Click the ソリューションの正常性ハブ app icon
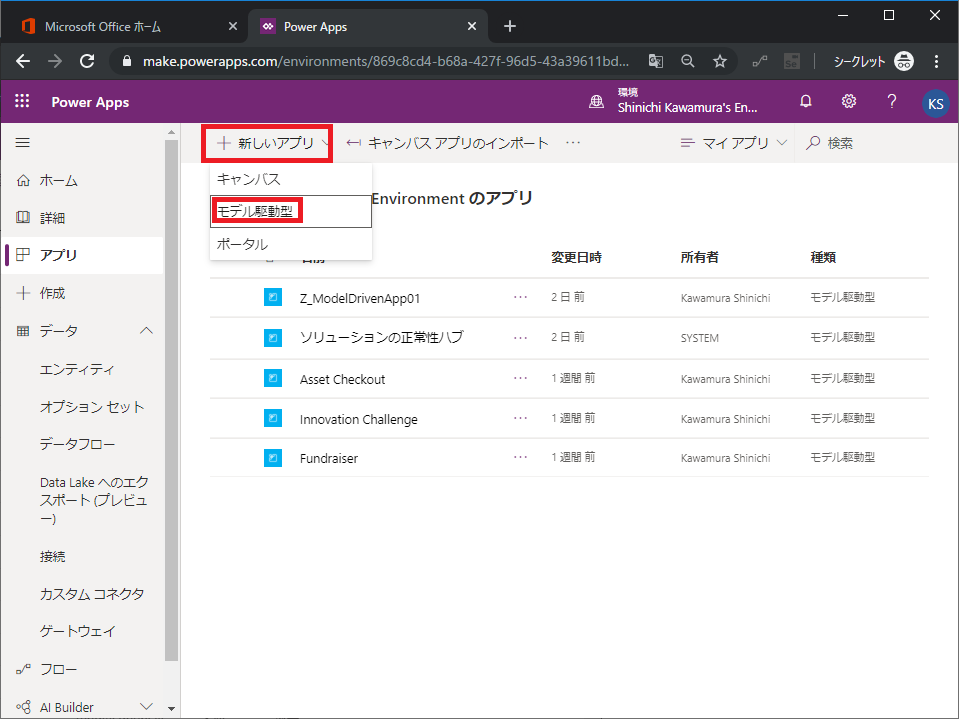 pos(273,337)
